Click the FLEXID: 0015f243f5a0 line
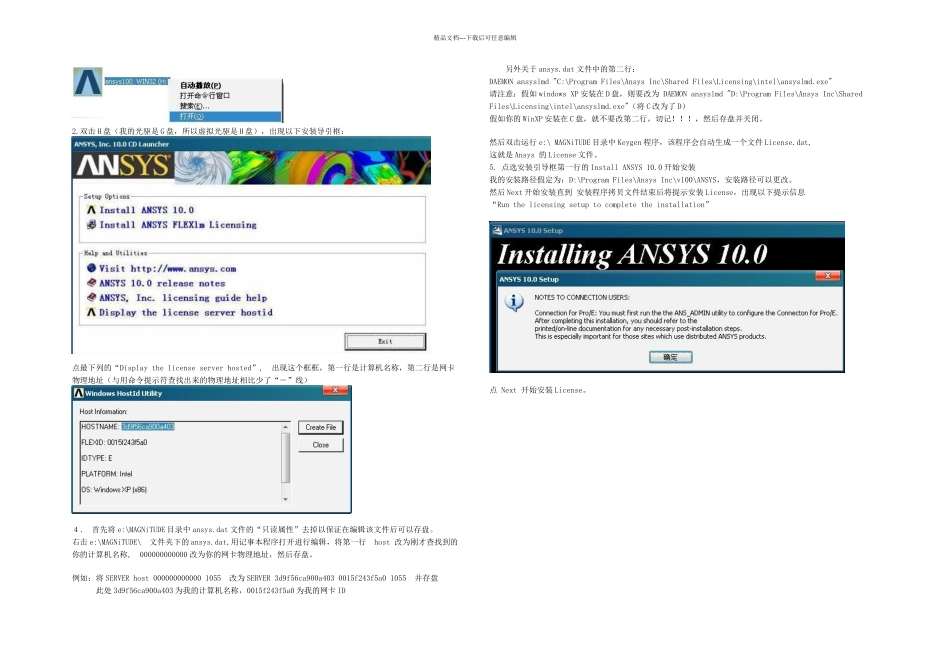This screenshot has width=950, height=672. (x=115, y=442)
